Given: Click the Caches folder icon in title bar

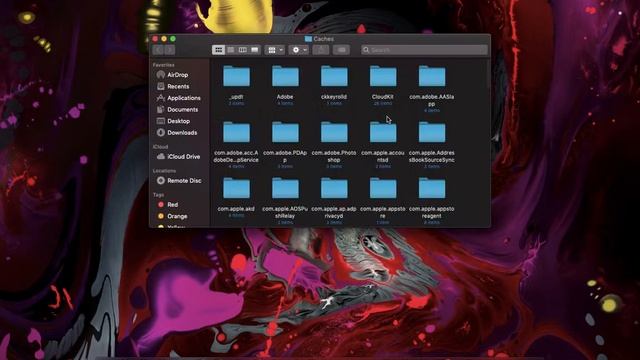Looking at the screenshot, I should pyautogui.click(x=309, y=39).
